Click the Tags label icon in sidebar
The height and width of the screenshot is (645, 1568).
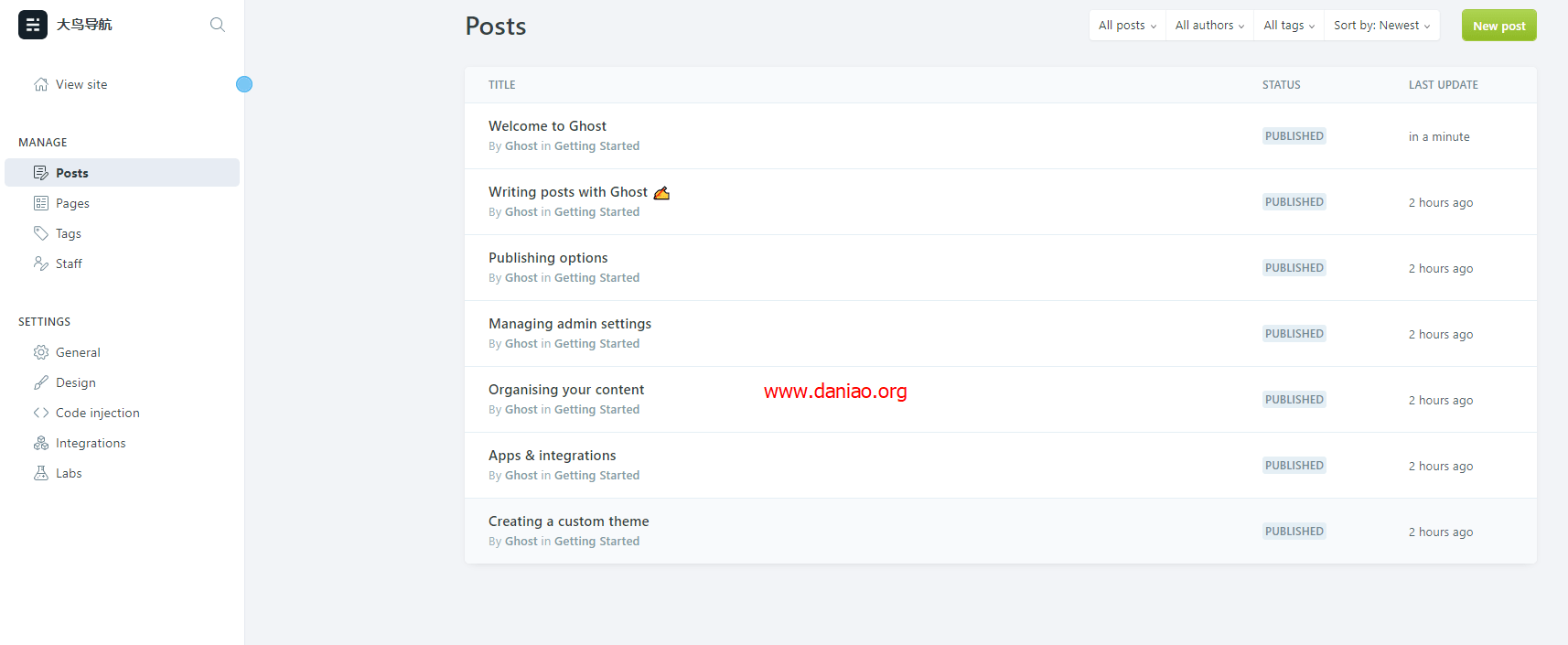coord(41,233)
